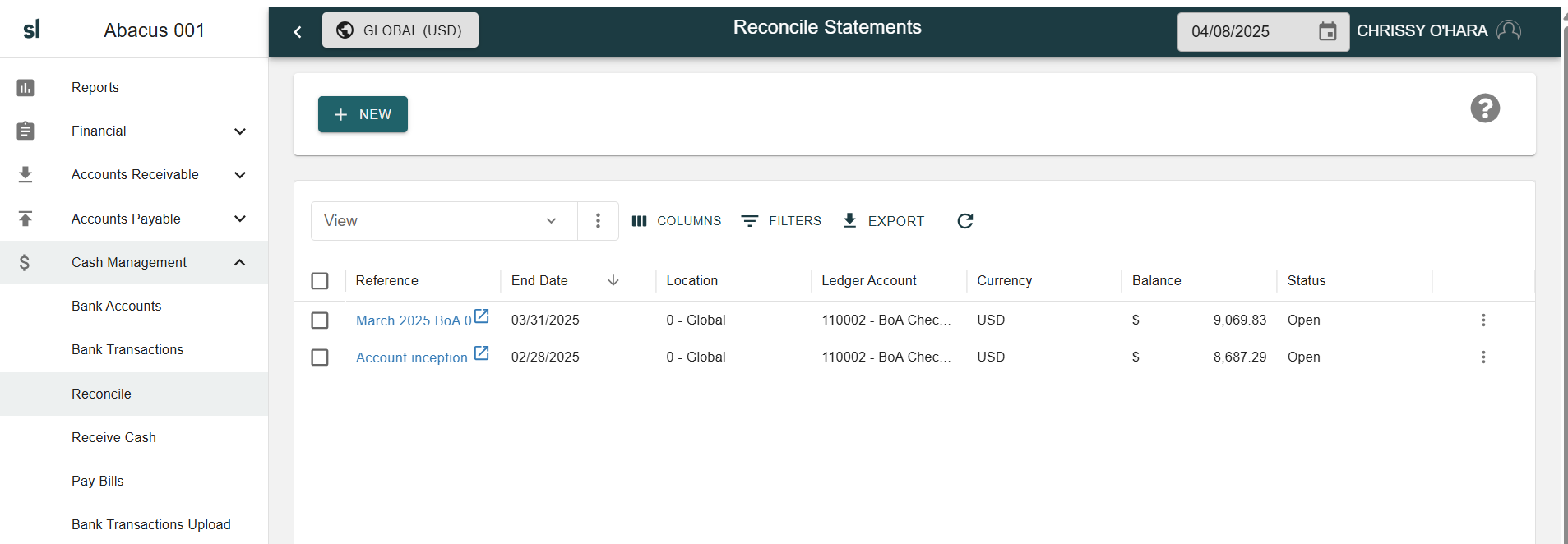Open the View dropdown
This screenshot has width=1568, height=544.
click(444, 220)
